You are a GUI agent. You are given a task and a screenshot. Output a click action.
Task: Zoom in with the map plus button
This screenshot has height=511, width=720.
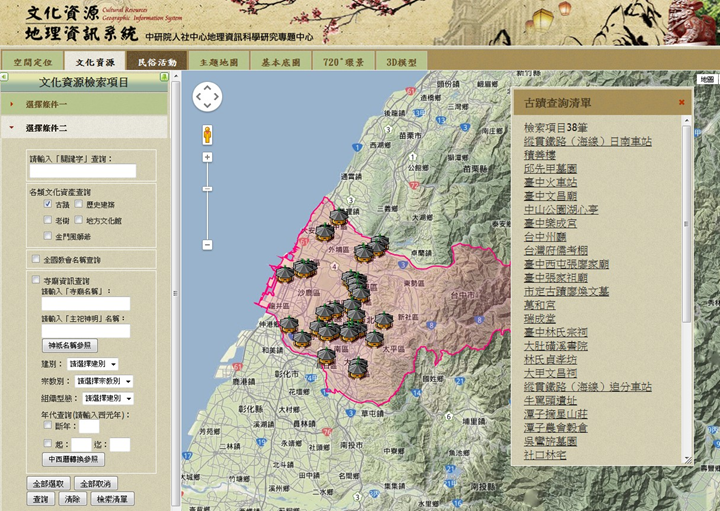pyautogui.click(x=207, y=157)
